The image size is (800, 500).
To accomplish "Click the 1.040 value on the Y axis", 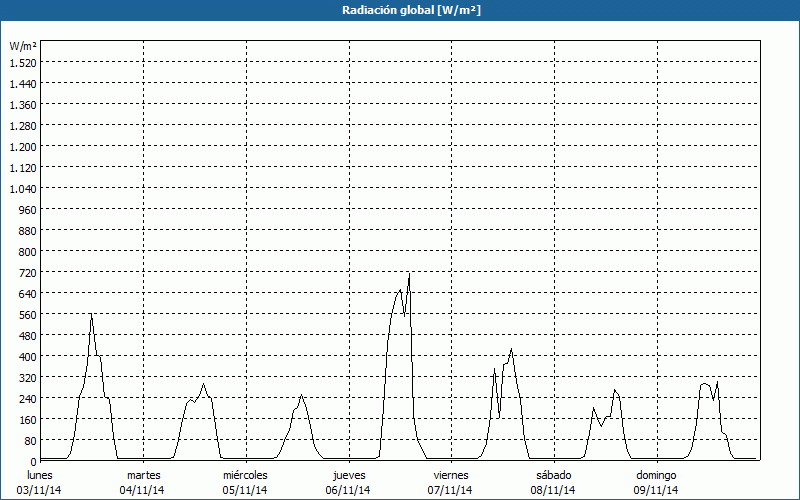I will pyautogui.click(x=22, y=188).
